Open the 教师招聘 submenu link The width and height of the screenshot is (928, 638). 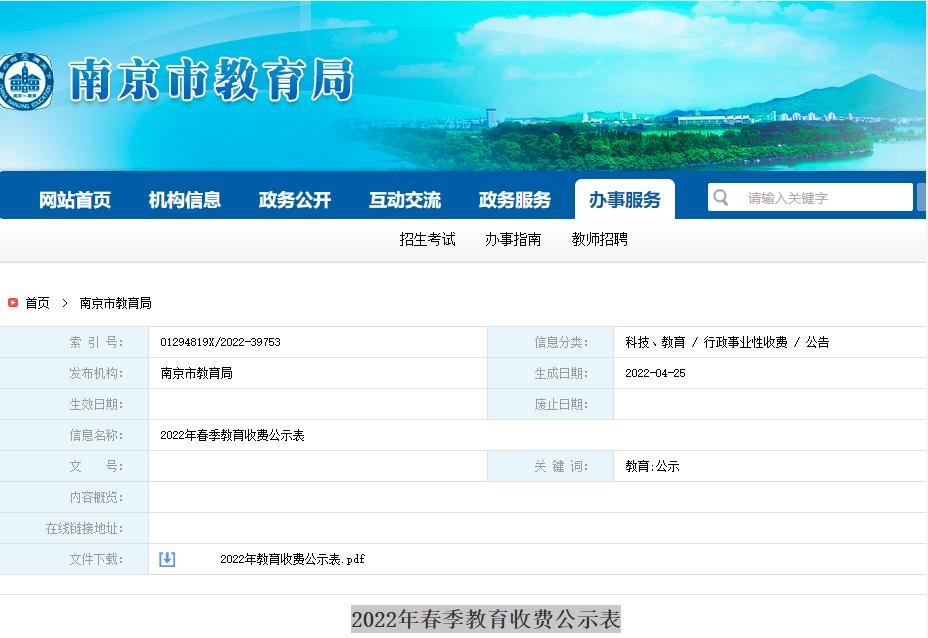click(600, 239)
